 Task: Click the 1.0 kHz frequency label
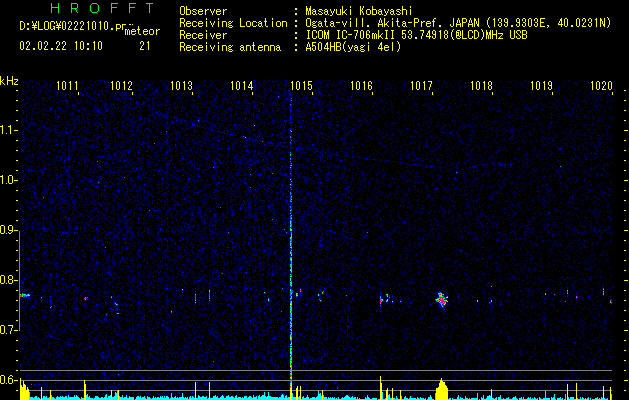click(8, 180)
